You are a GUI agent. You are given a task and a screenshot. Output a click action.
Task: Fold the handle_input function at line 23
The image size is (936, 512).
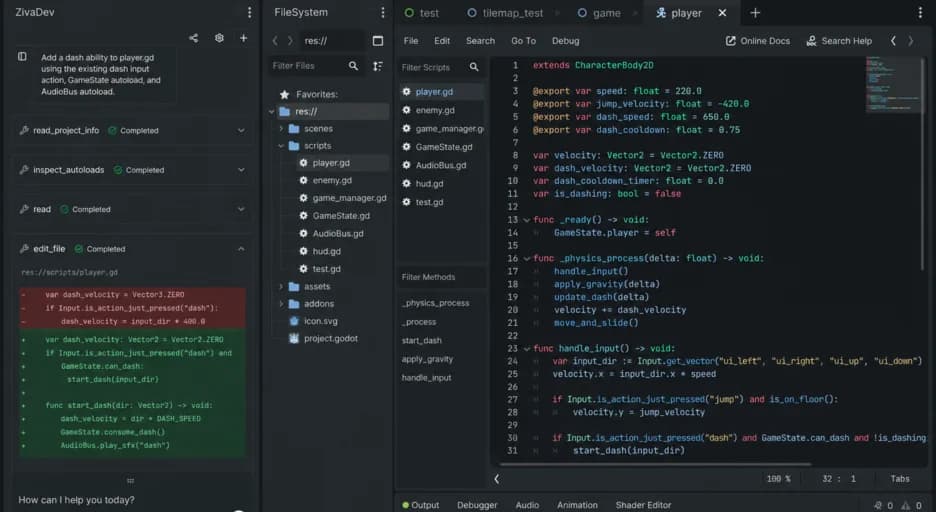(x=526, y=348)
